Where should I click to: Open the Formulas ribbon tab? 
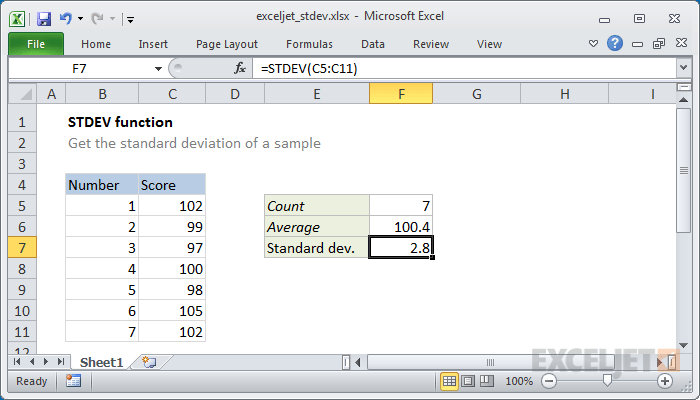click(x=309, y=44)
